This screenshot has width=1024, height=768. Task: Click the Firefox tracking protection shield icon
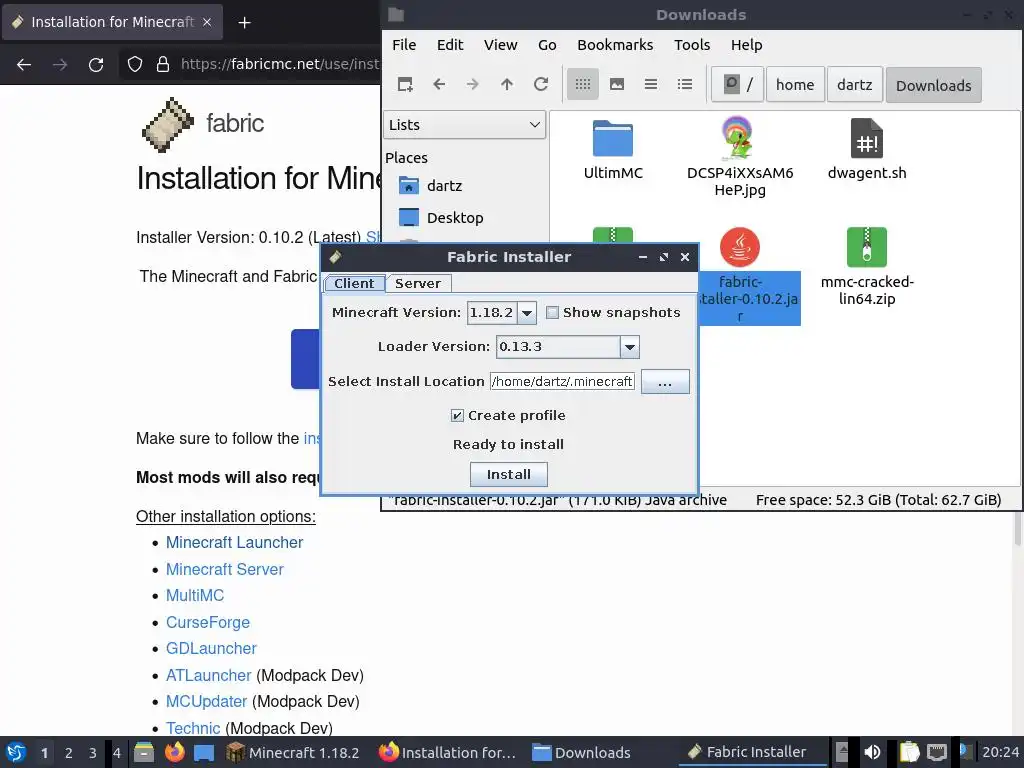135,64
